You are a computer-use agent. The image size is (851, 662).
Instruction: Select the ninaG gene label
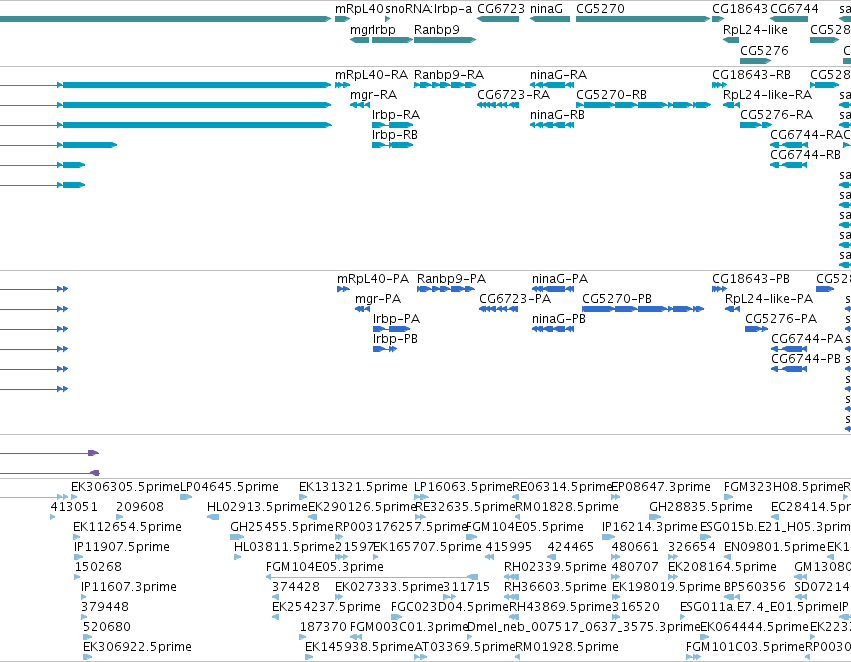(546, 9)
